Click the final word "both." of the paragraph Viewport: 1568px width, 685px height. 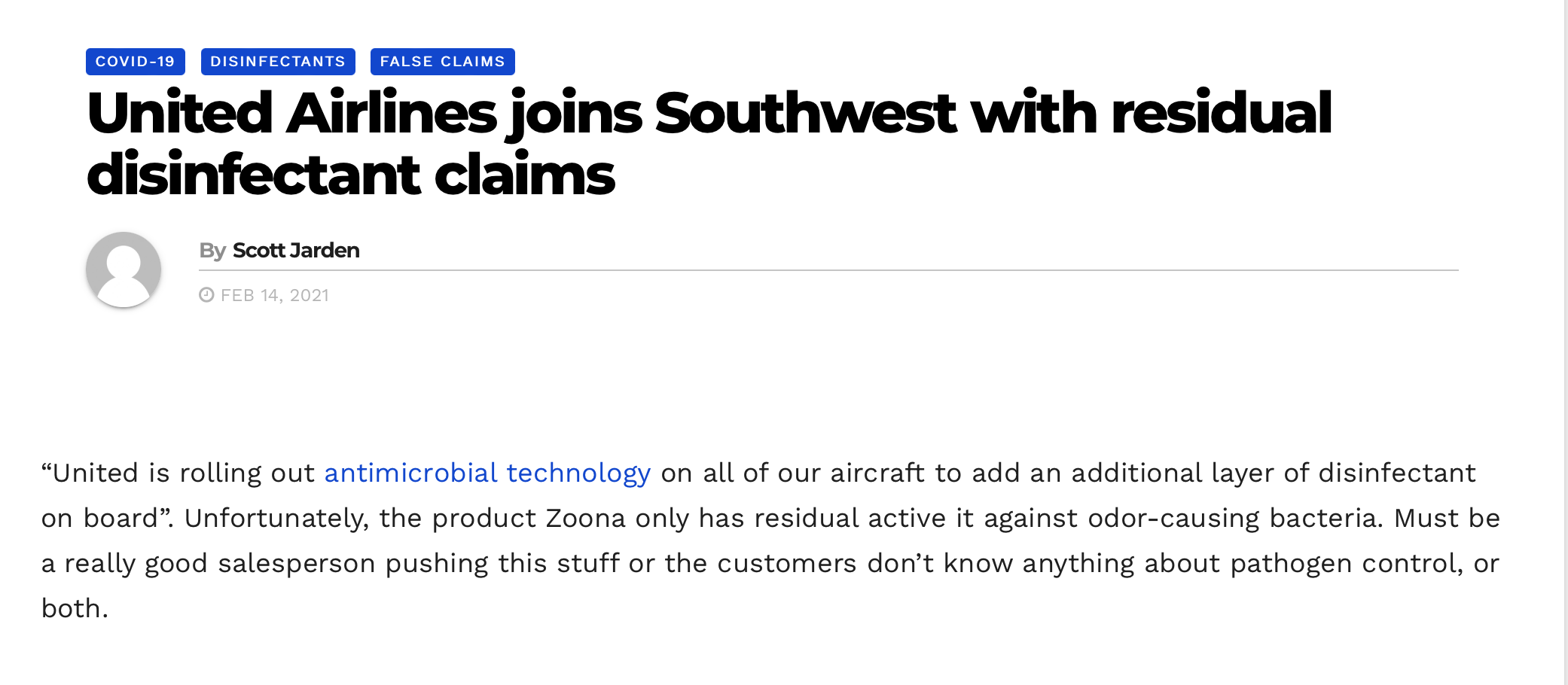tap(75, 608)
